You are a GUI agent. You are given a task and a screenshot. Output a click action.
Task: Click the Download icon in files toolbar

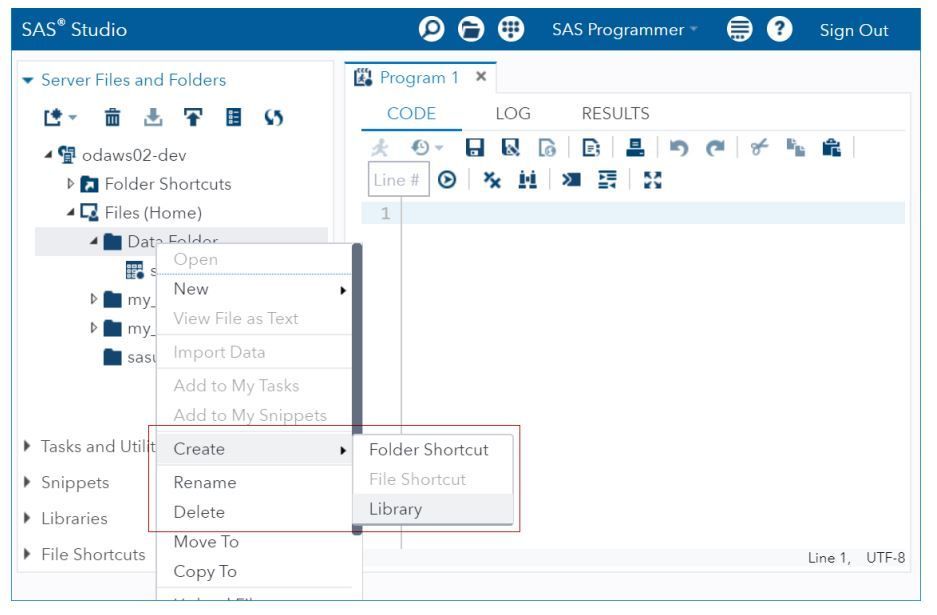153,117
